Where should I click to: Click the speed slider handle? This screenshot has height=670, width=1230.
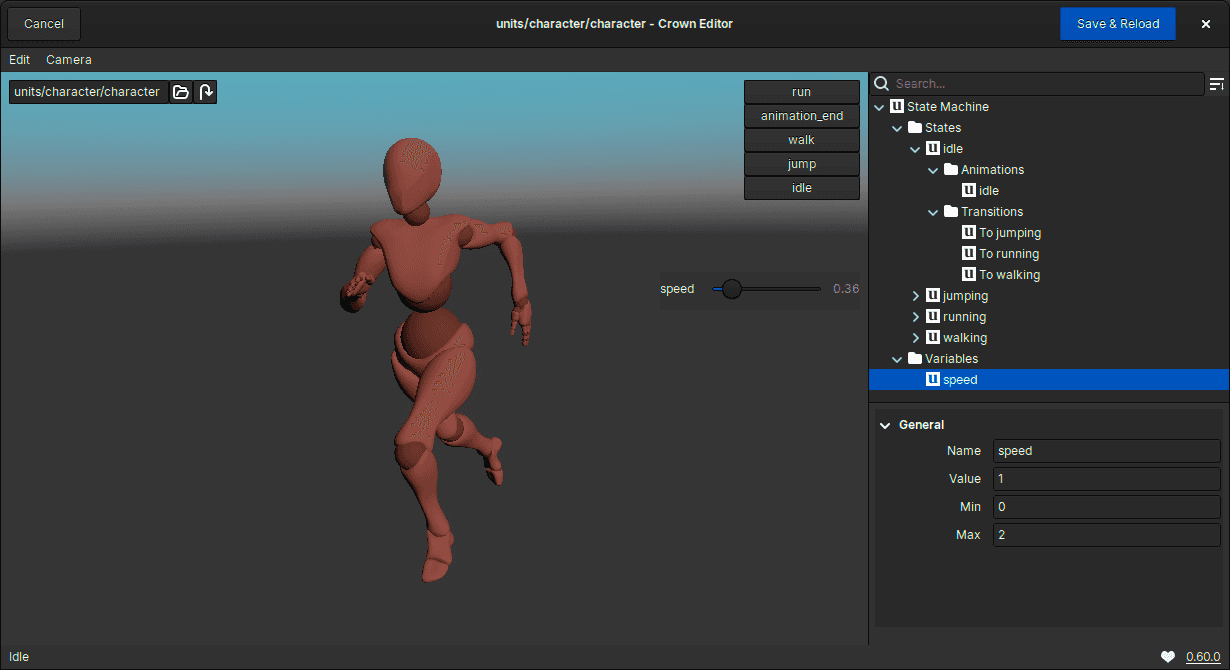click(732, 289)
